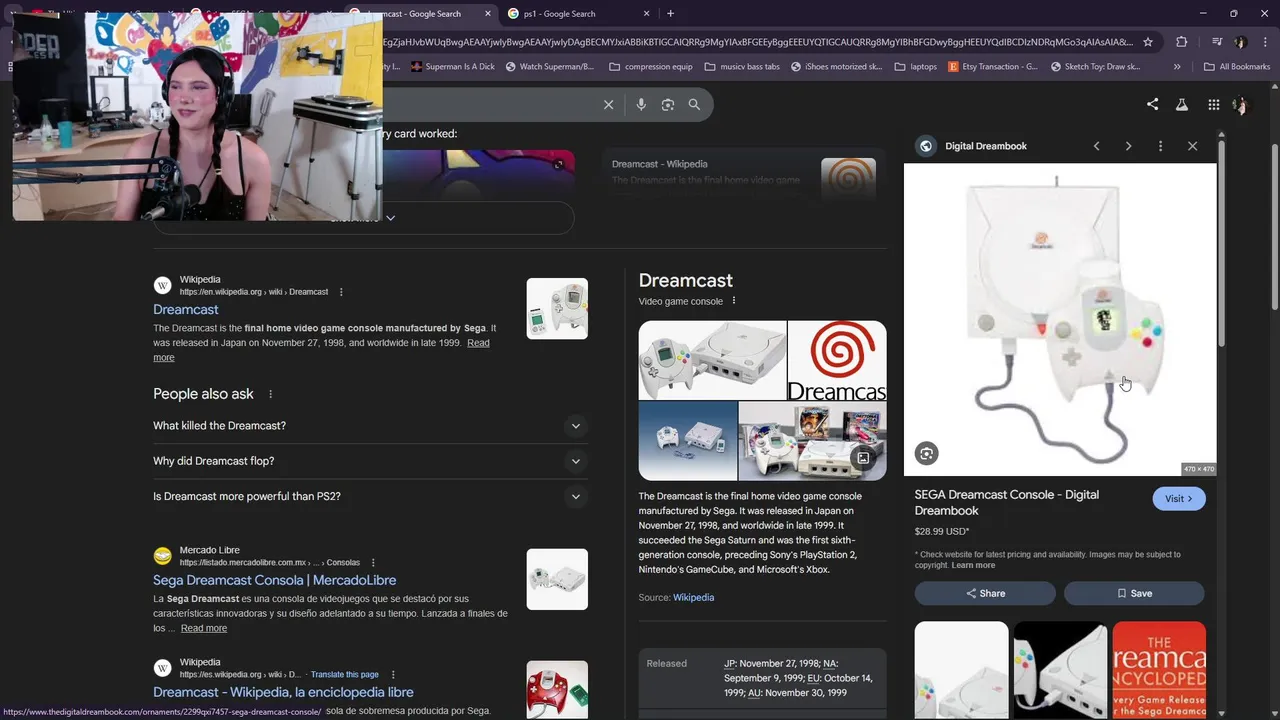Open the large Dreamcast console preview image
This screenshot has width=1280, height=720.
(x=1060, y=320)
